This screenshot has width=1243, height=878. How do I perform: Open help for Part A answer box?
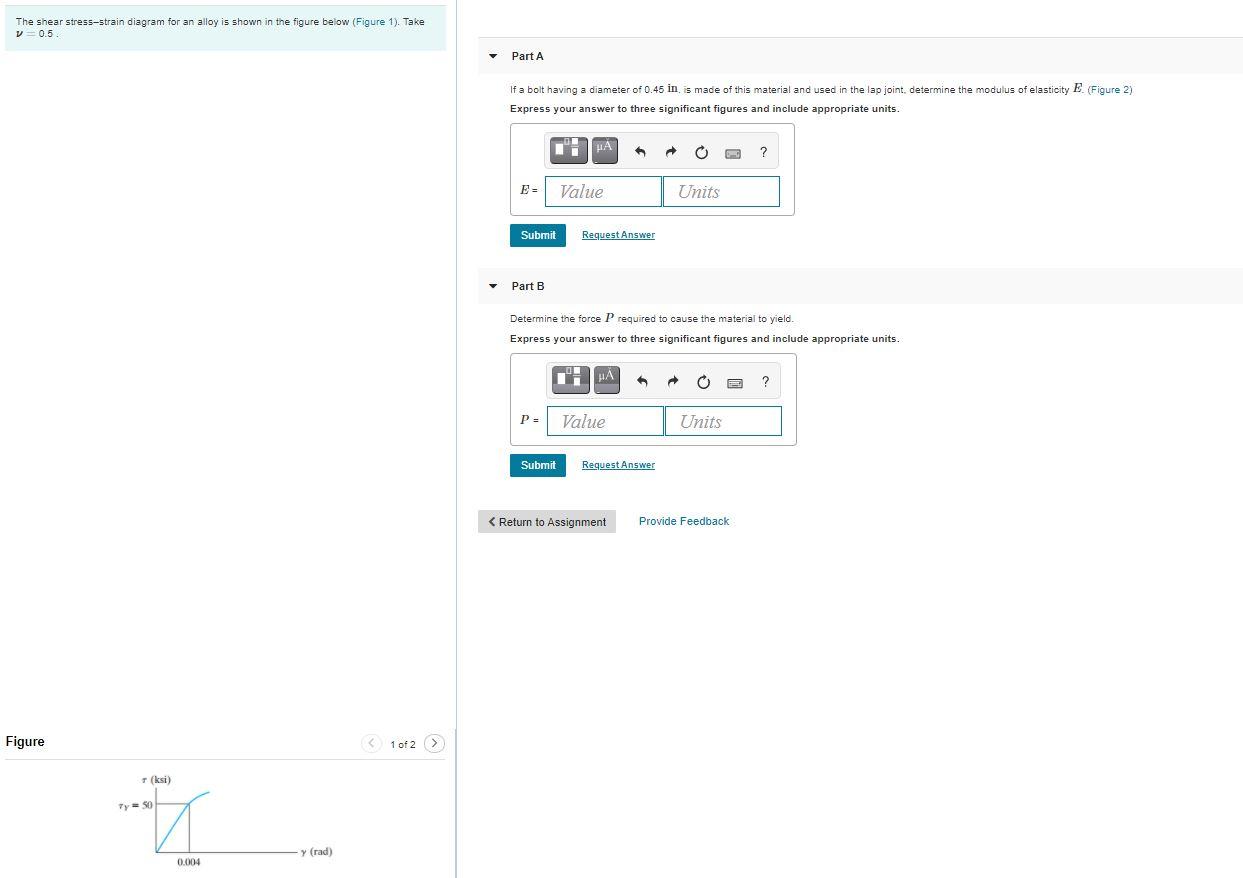click(x=764, y=152)
